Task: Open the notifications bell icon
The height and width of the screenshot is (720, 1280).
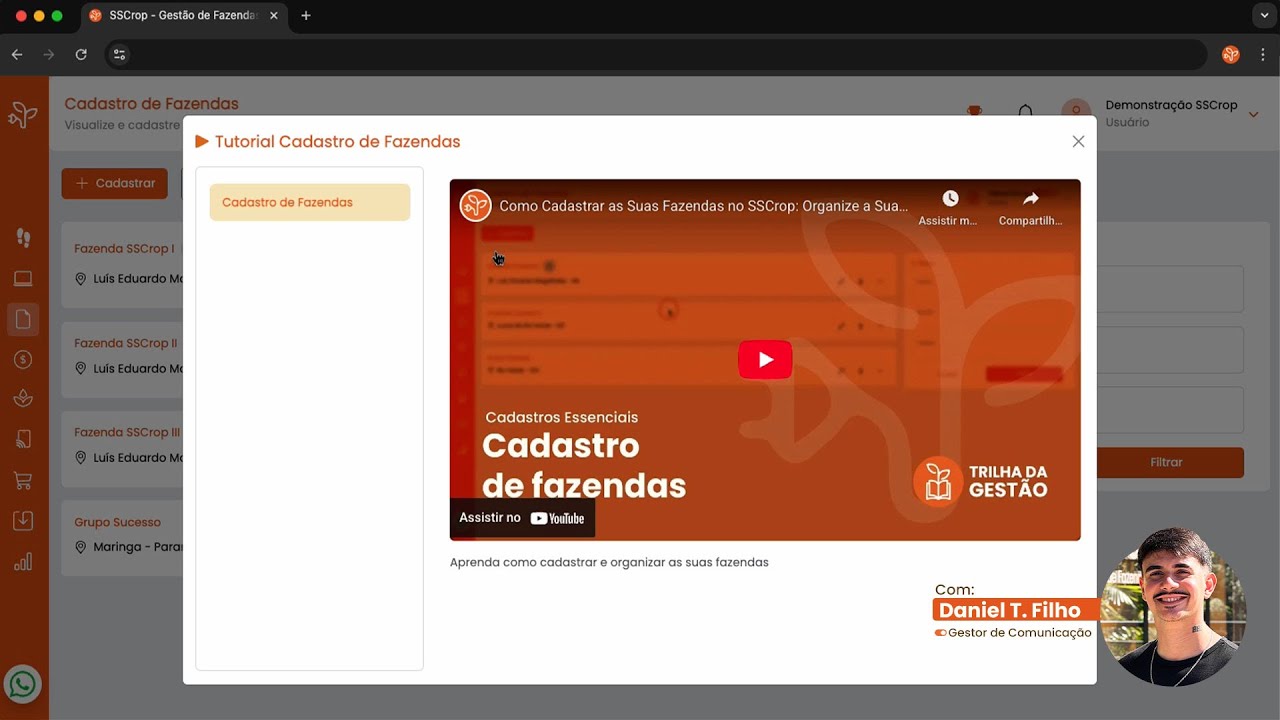Action: point(1025,112)
